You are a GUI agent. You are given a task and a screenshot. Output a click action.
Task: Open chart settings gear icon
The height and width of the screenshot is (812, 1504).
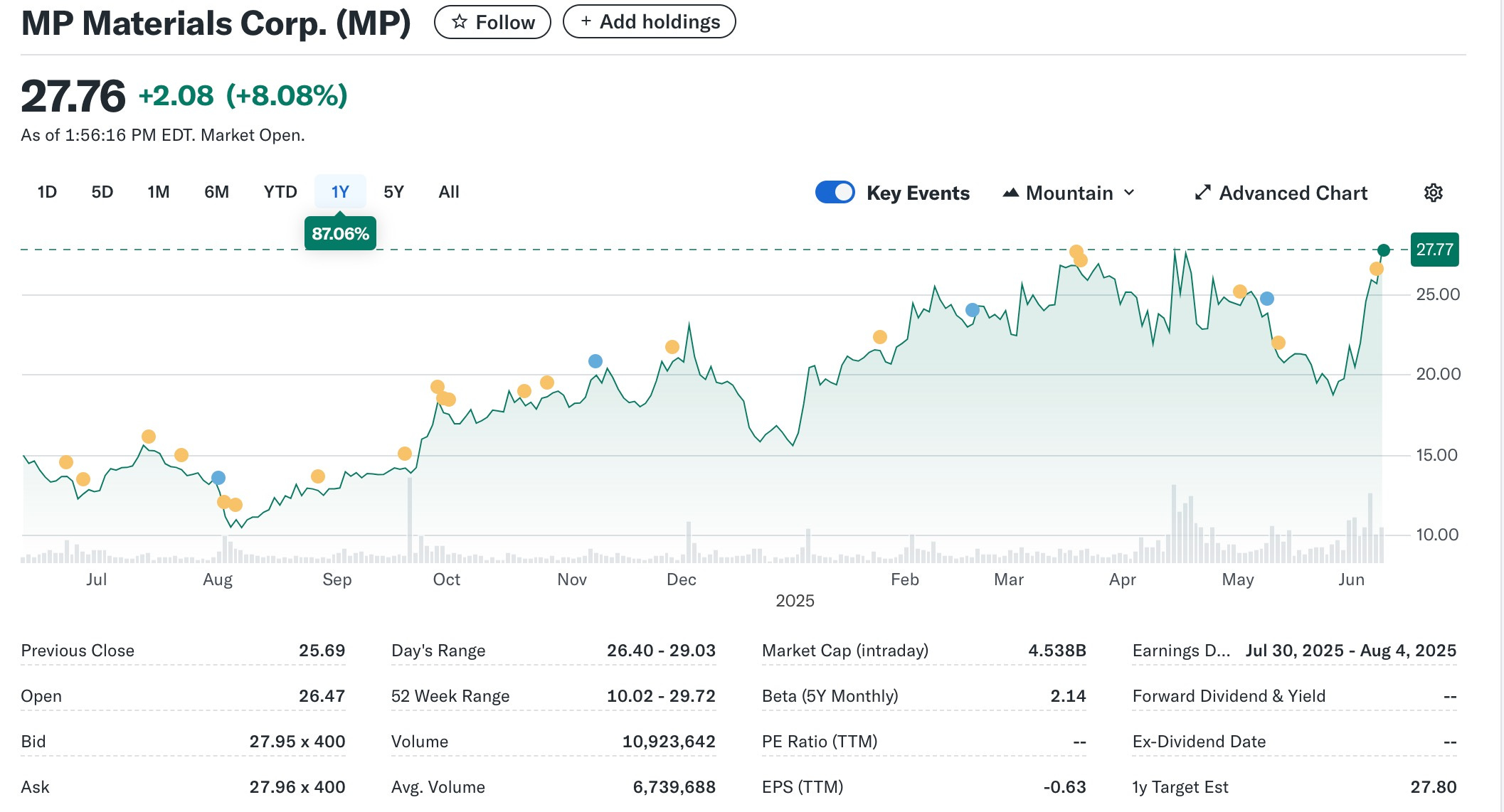1433,193
